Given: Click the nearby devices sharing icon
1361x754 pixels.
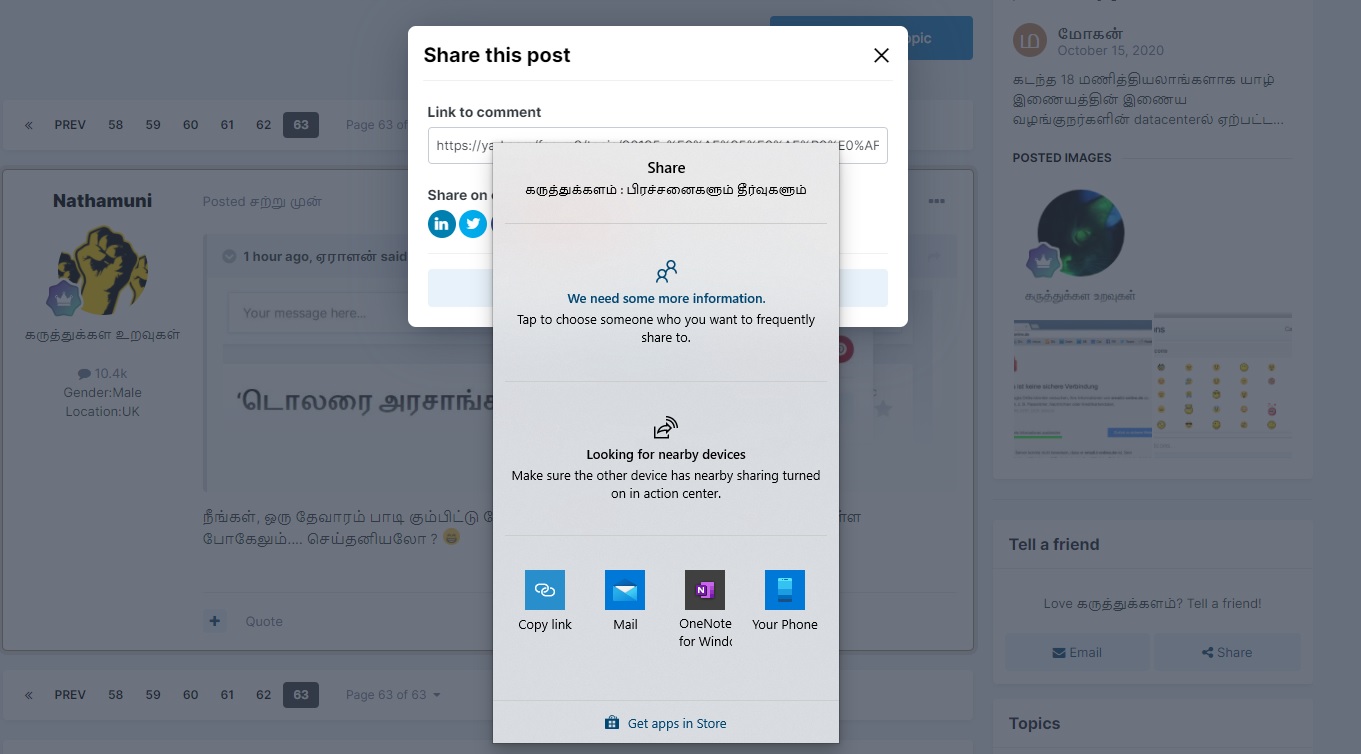Looking at the screenshot, I should tap(666, 428).
